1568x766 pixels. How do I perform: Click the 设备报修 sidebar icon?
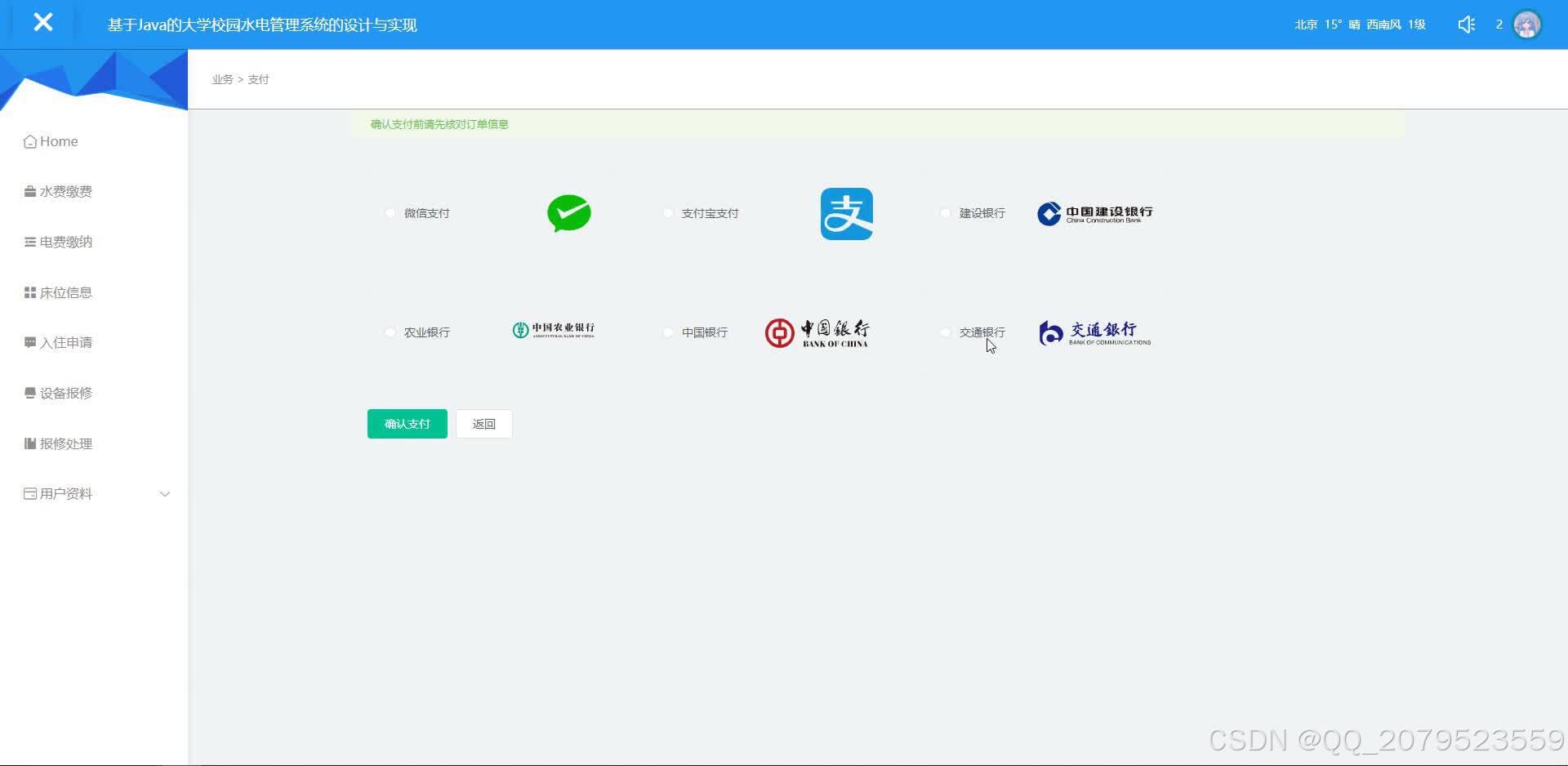(30, 393)
